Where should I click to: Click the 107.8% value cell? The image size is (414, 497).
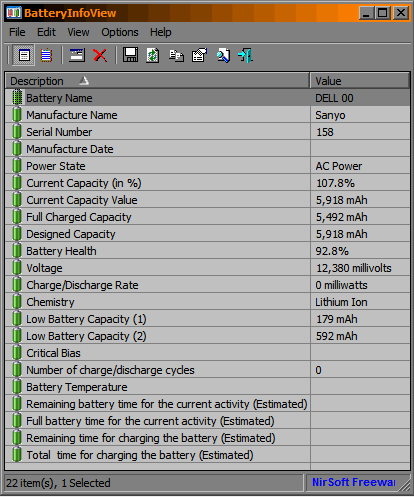(x=360, y=183)
